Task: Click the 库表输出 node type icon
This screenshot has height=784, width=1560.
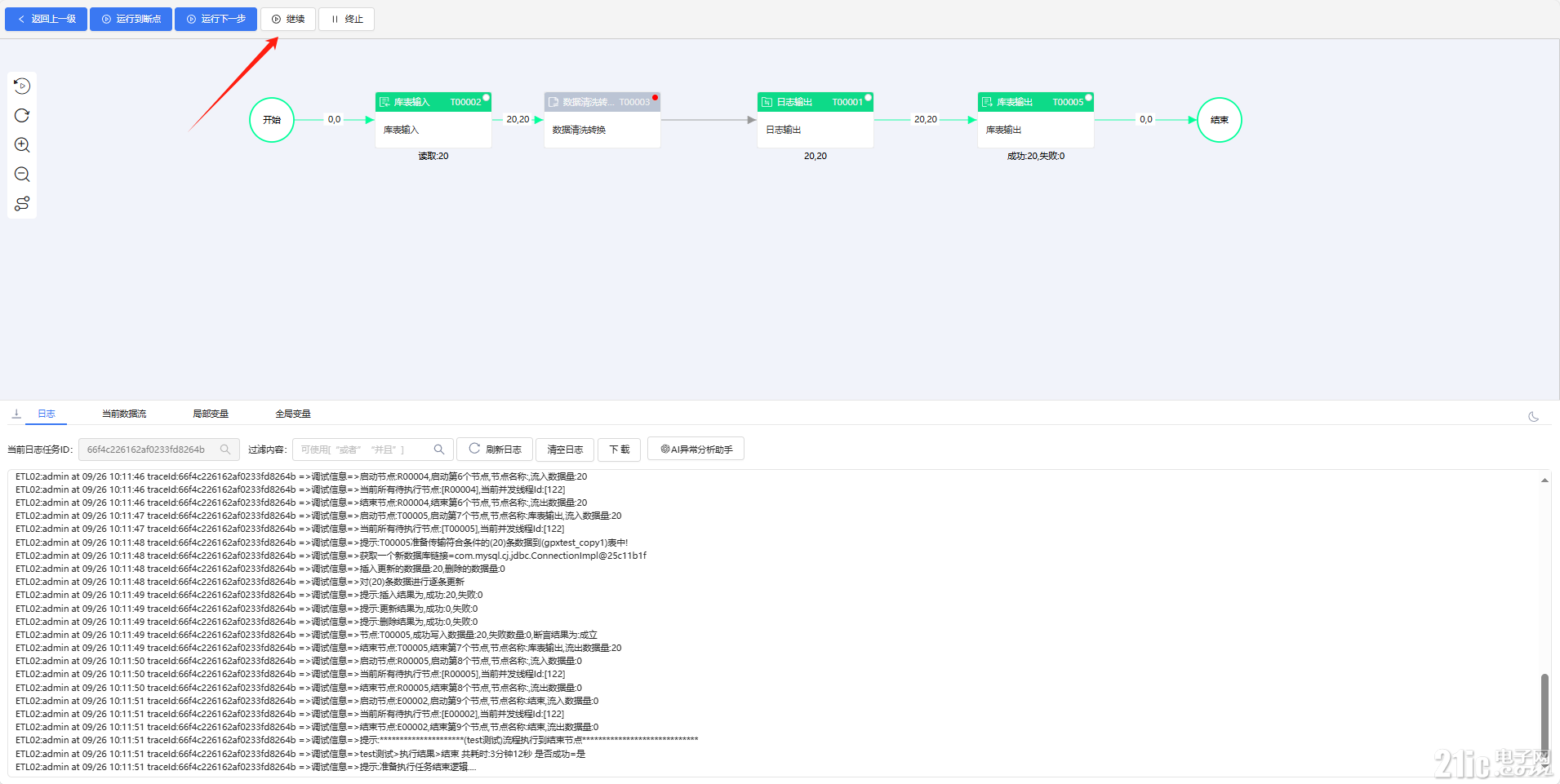Action: pos(987,102)
